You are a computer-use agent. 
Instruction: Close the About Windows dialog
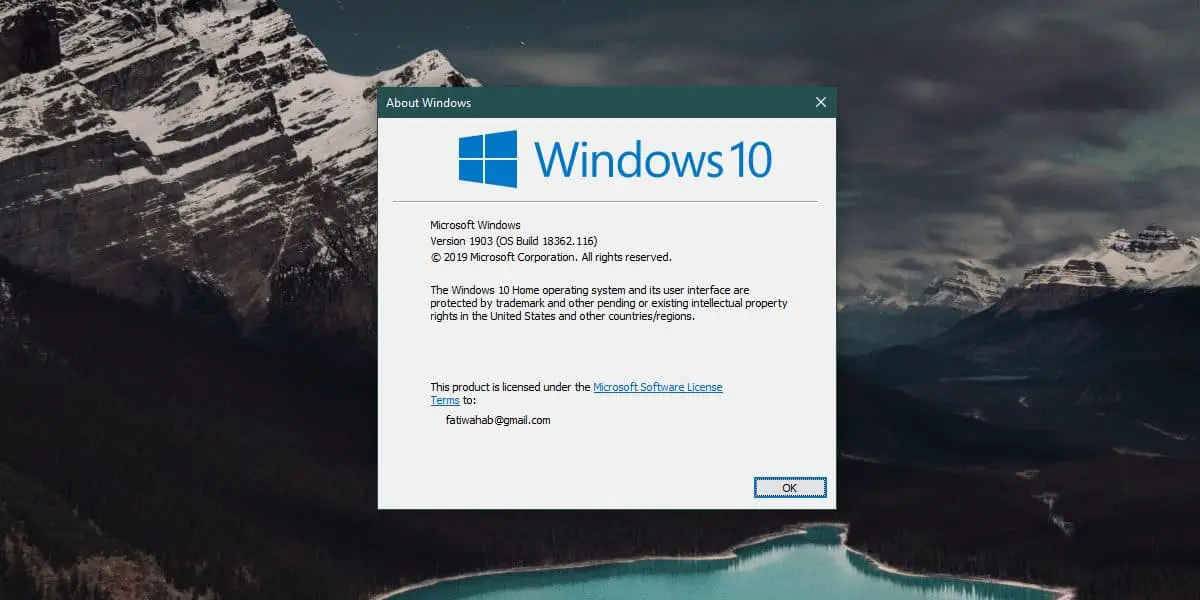pos(821,102)
